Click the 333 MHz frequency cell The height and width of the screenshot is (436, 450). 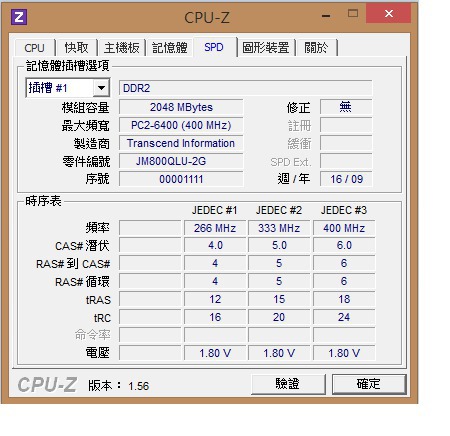(279, 228)
